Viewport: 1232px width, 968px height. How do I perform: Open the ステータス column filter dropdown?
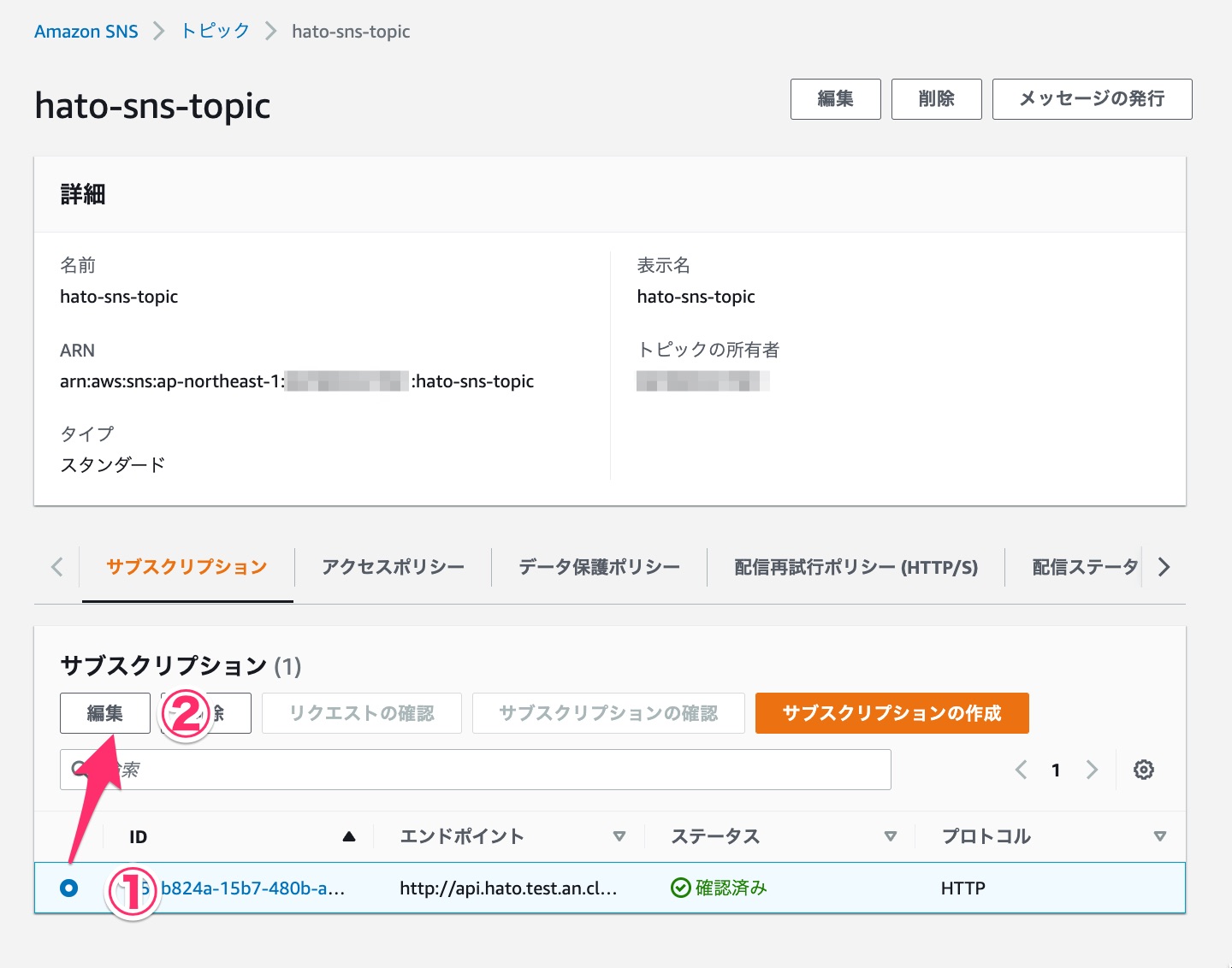point(891,835)
